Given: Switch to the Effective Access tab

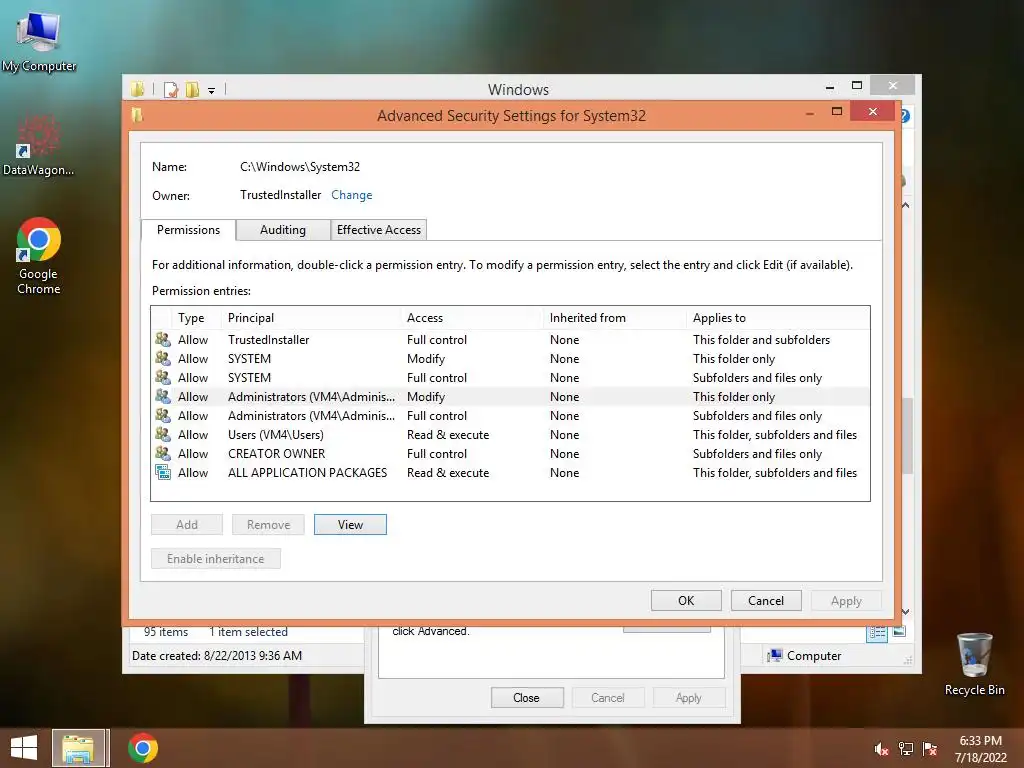Looking at the screenshot, I should tap(379, 230).
